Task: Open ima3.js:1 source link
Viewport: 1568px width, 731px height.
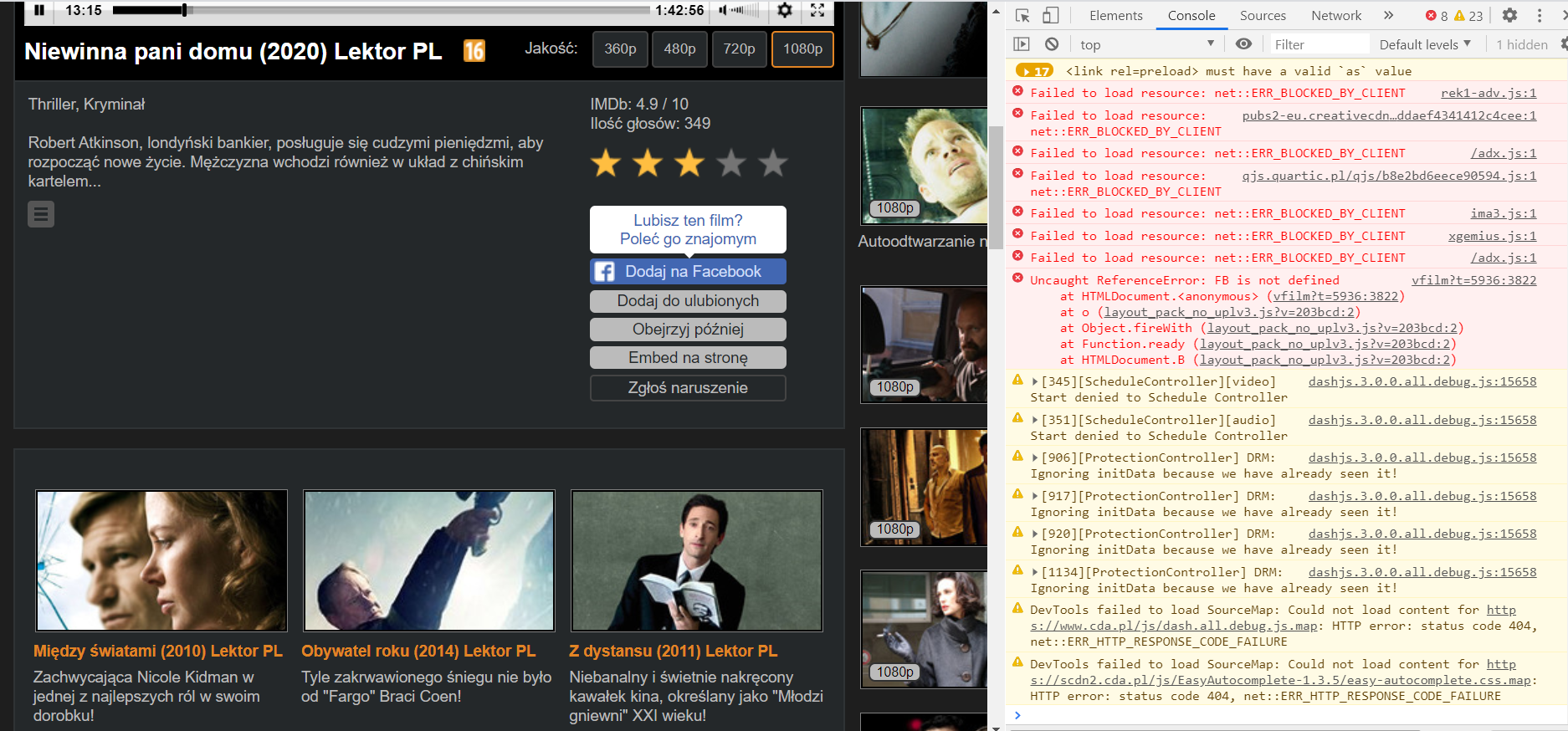Action: click(1504, 213)
